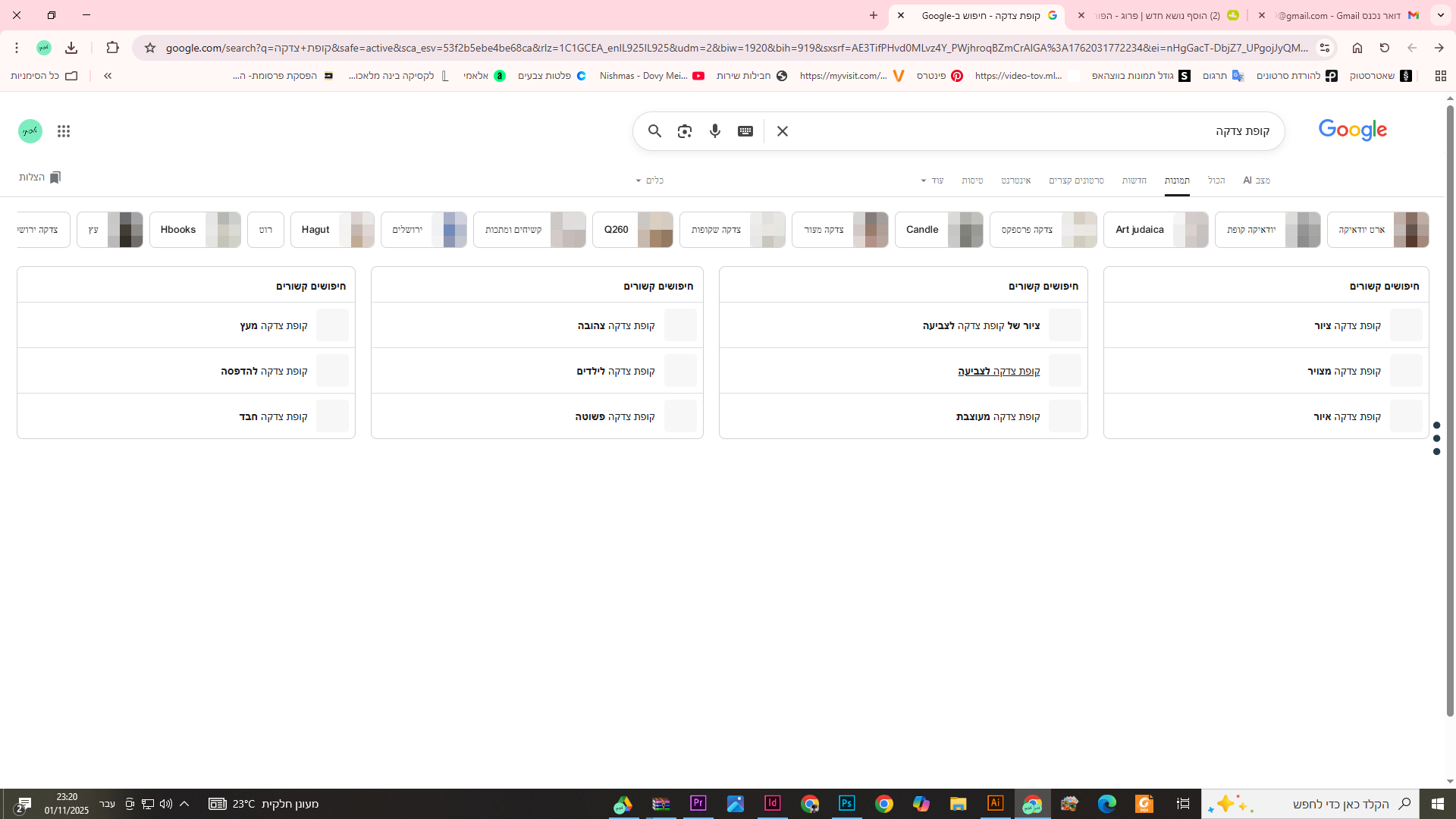Click the magnifier search button in search box
Screen dimensions: 1456x819
click(x=654, y=131)
